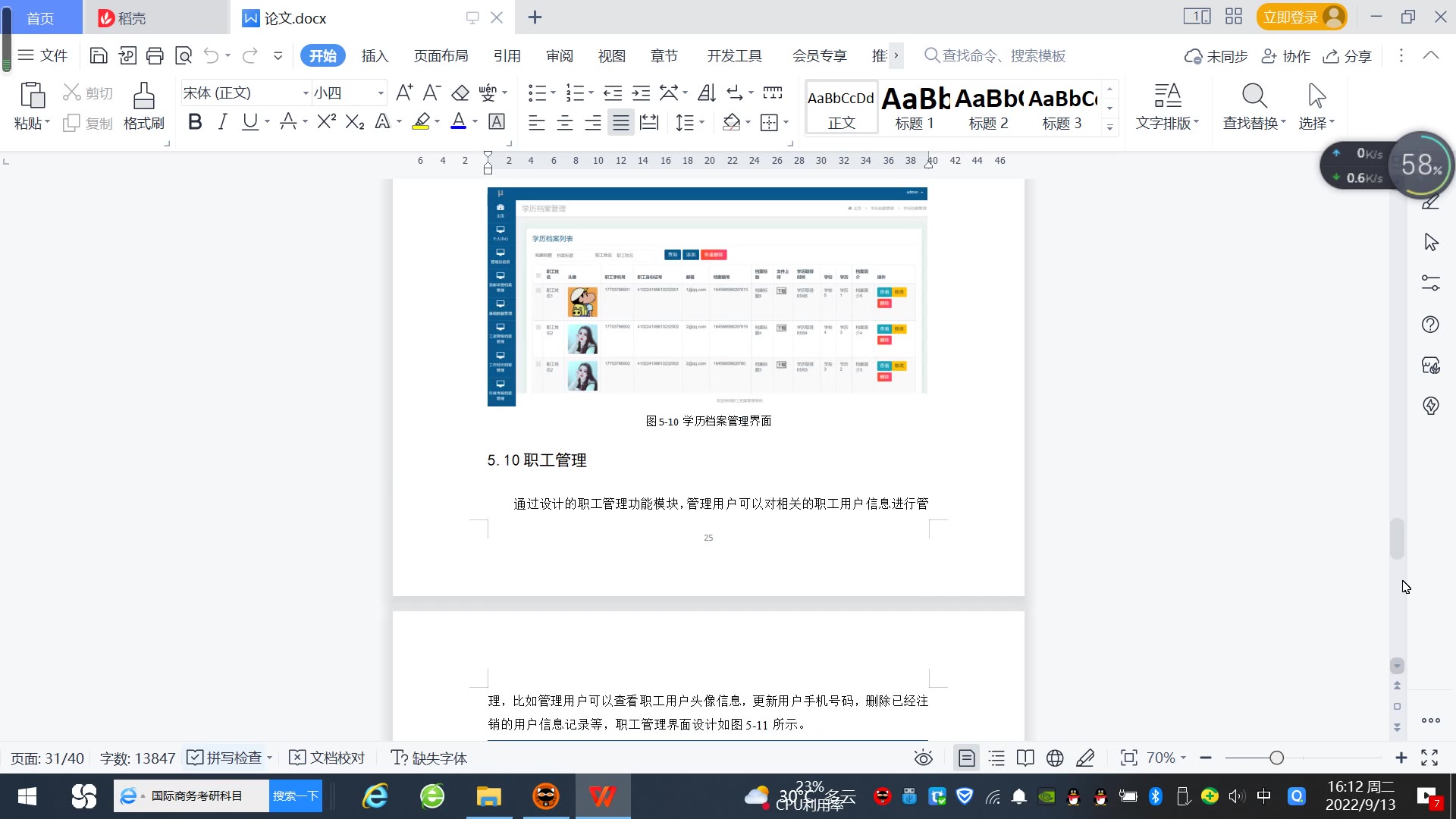
Task: Switch to reading layout view icon
Action: point(1025,758)
